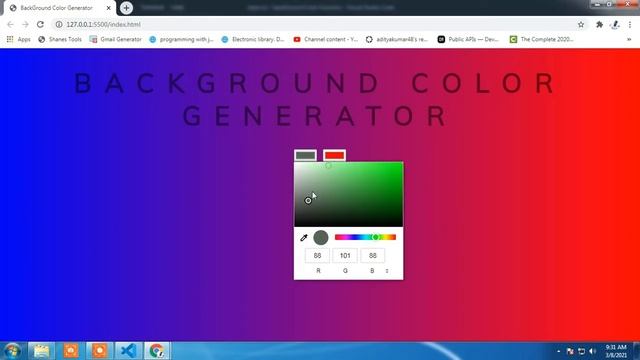Open programming with j... bookmark
640x360 pixels.
coord(181,39)
